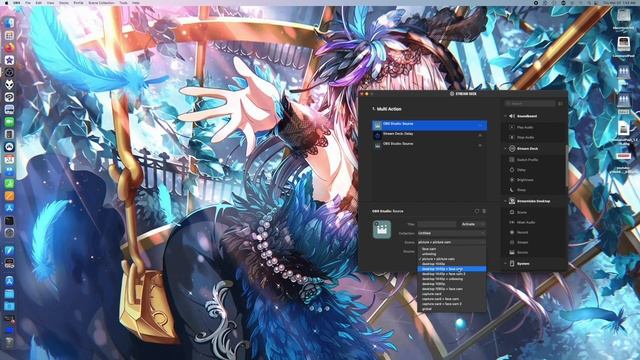The image size is (640, 360).
Task: Choose 'global' from the source list
Action: click(x=451, y=309)
